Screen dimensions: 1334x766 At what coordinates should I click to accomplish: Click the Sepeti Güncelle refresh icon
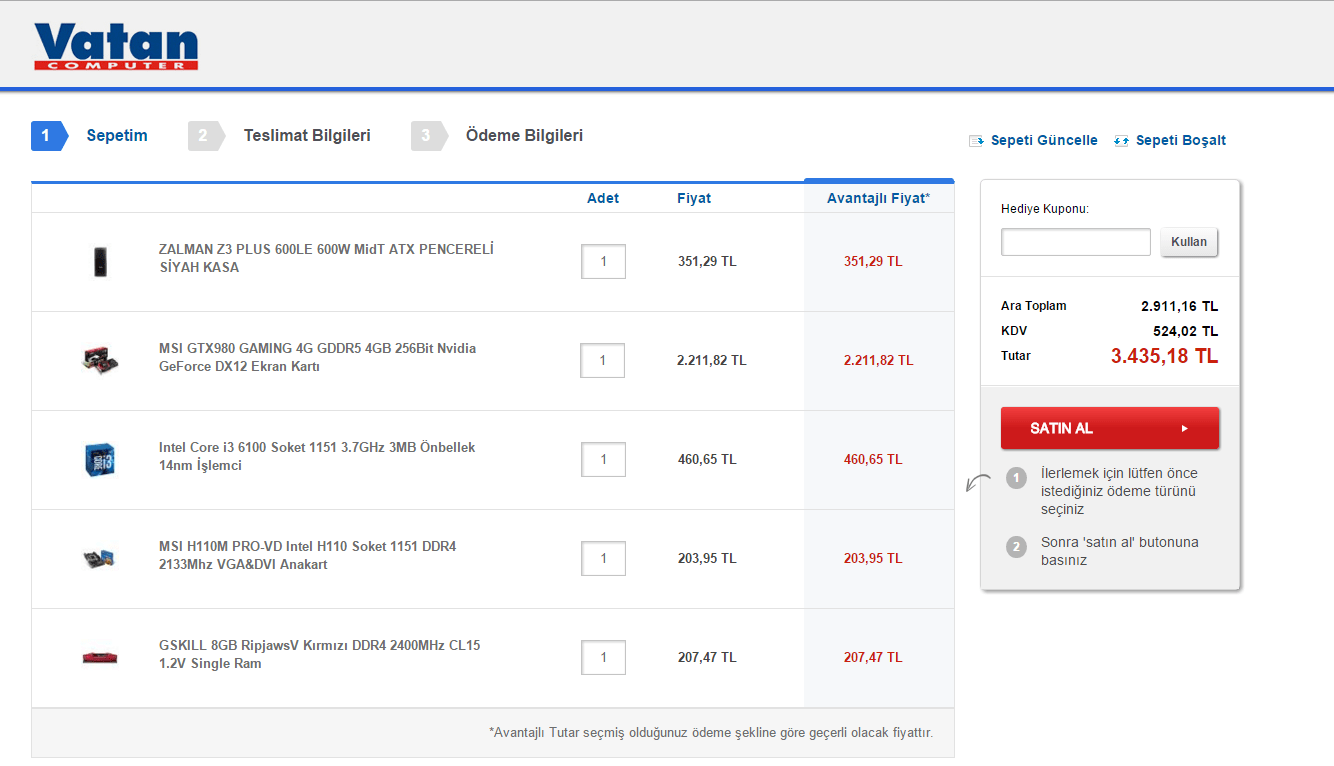pyautogui.click(x=976, y=141)
